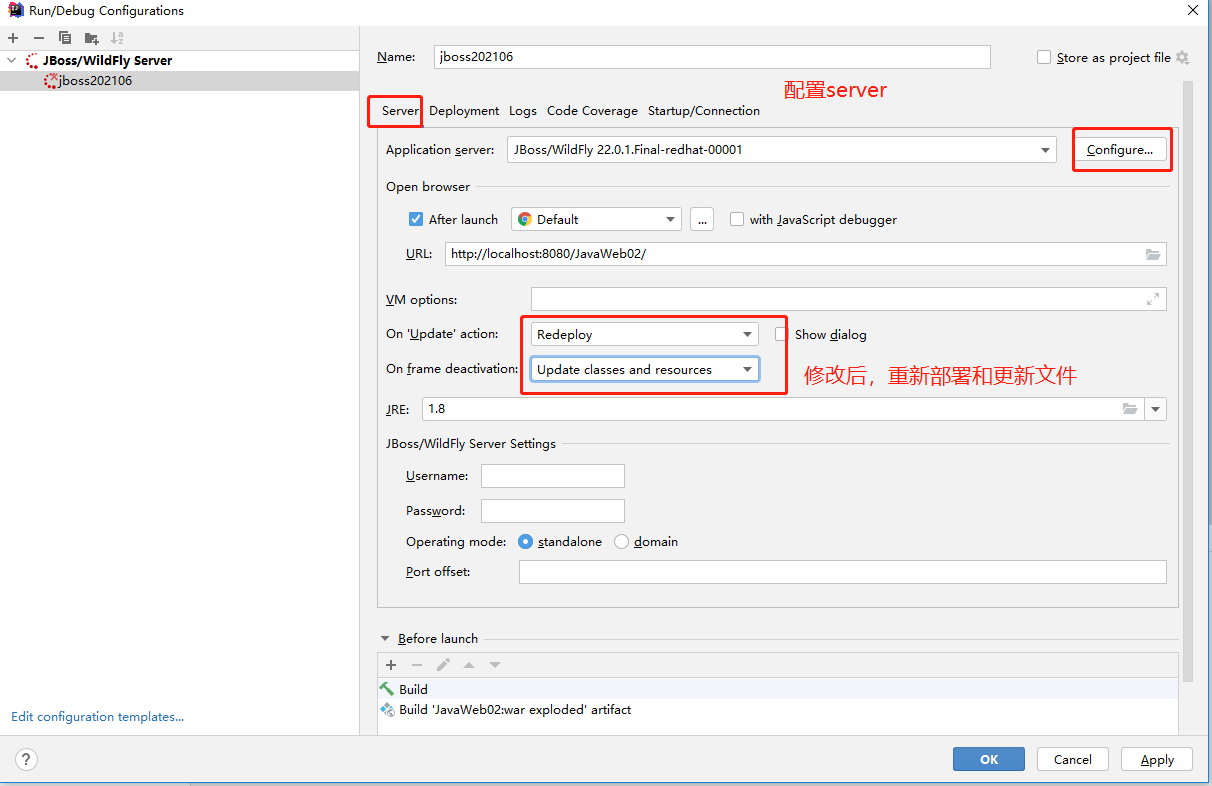
Task: Click the artifact build icon
Action: pos(387,710)
